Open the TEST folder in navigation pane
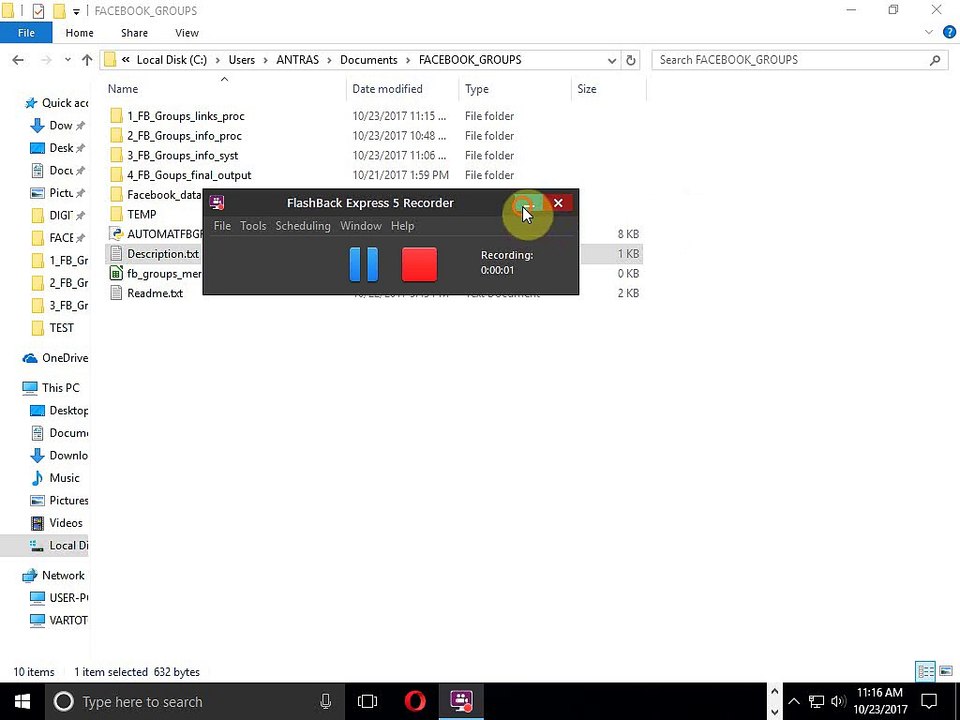The image size is (960, 720). 61,328
